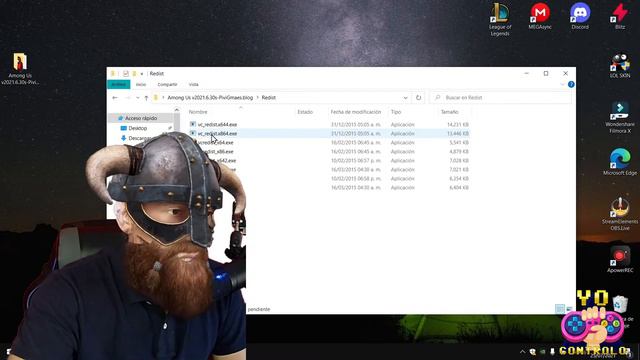Select the 7,021 KB file row

pyautogui.click(x=330, y=169)
